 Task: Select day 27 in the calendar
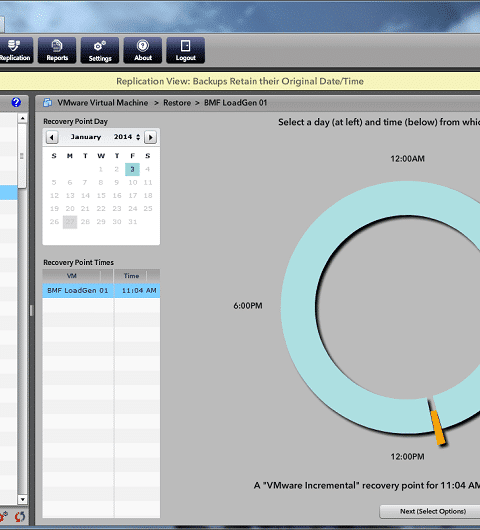click(70, 222)
